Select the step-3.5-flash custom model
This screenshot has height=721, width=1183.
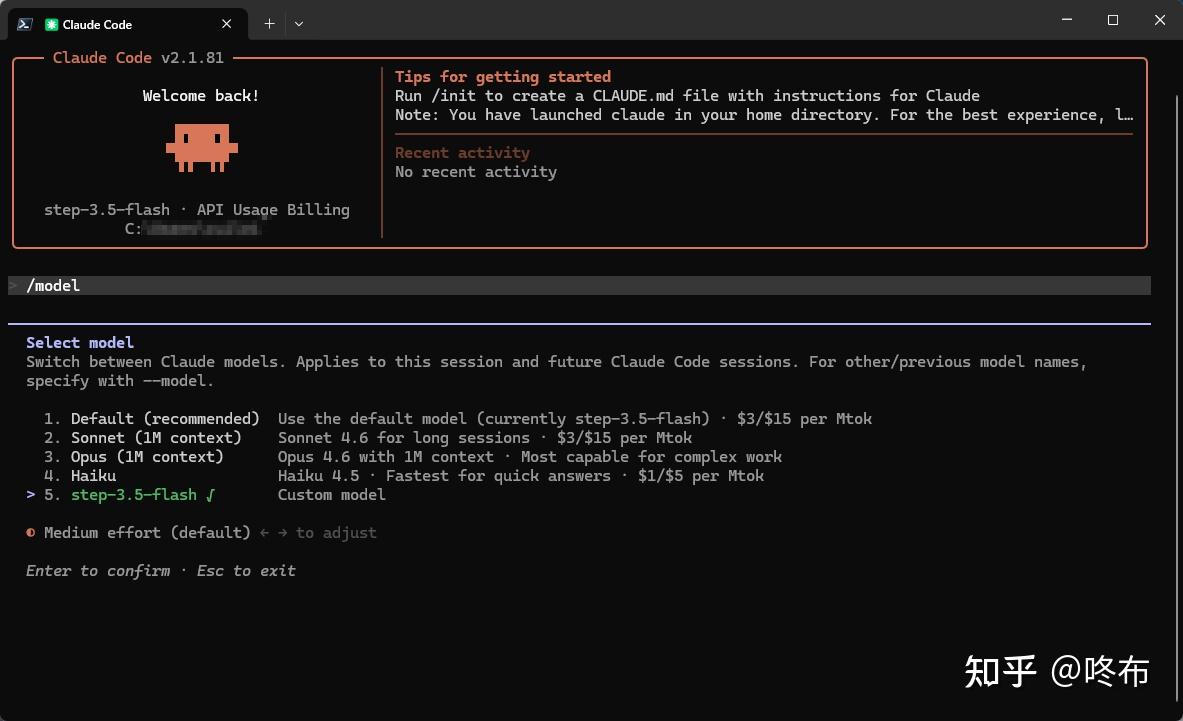coord(134,495)
